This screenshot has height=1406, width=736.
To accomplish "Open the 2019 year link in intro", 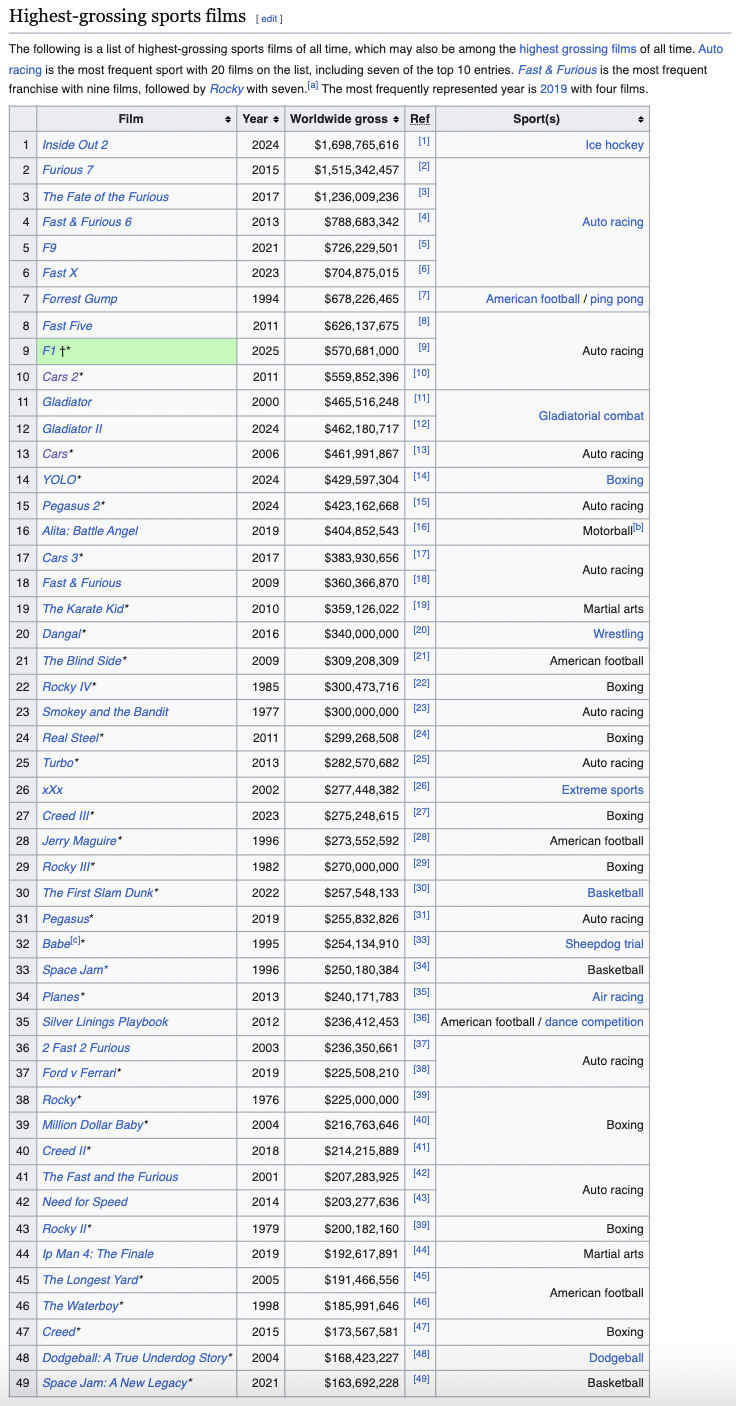I will [553, 88].
